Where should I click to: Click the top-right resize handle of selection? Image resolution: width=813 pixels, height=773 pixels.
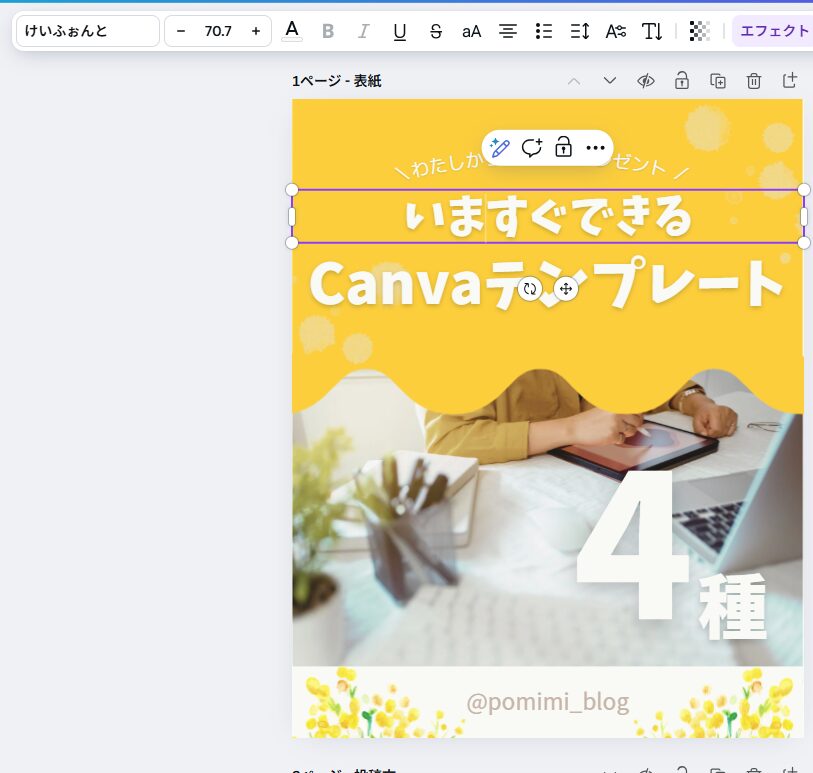point(804,190)
